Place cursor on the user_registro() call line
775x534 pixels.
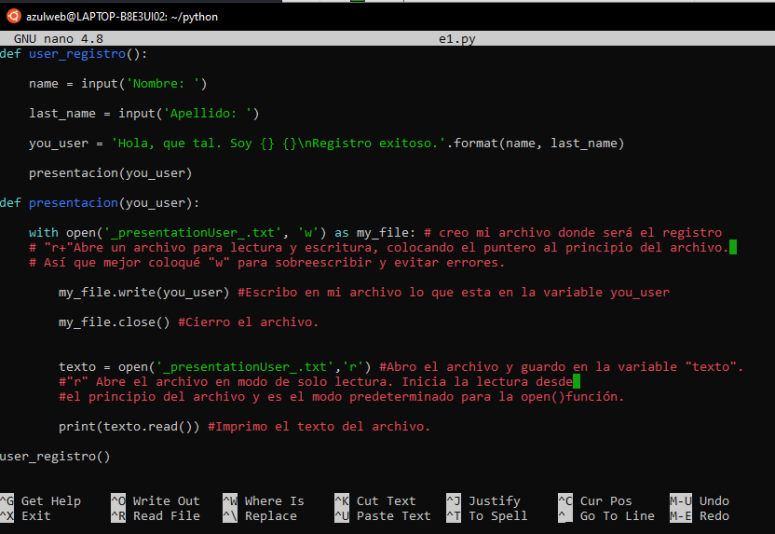click(55, 456)
